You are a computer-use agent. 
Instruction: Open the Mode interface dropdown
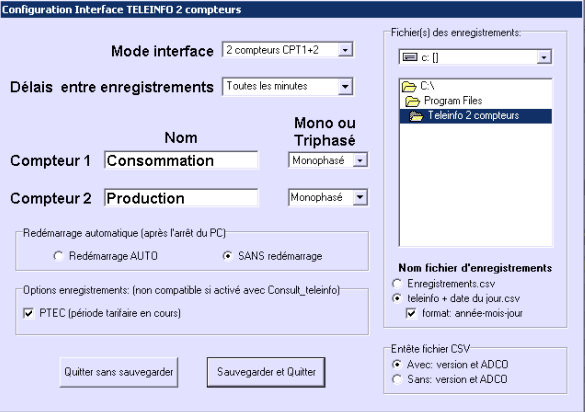pyautogui.click(x=345, y=50)
